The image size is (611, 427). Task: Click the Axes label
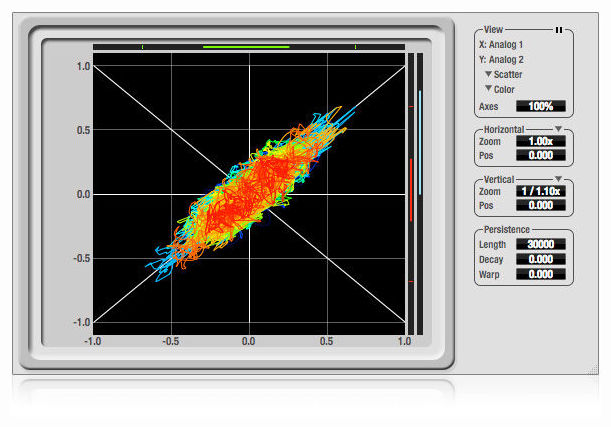point(489,106)
